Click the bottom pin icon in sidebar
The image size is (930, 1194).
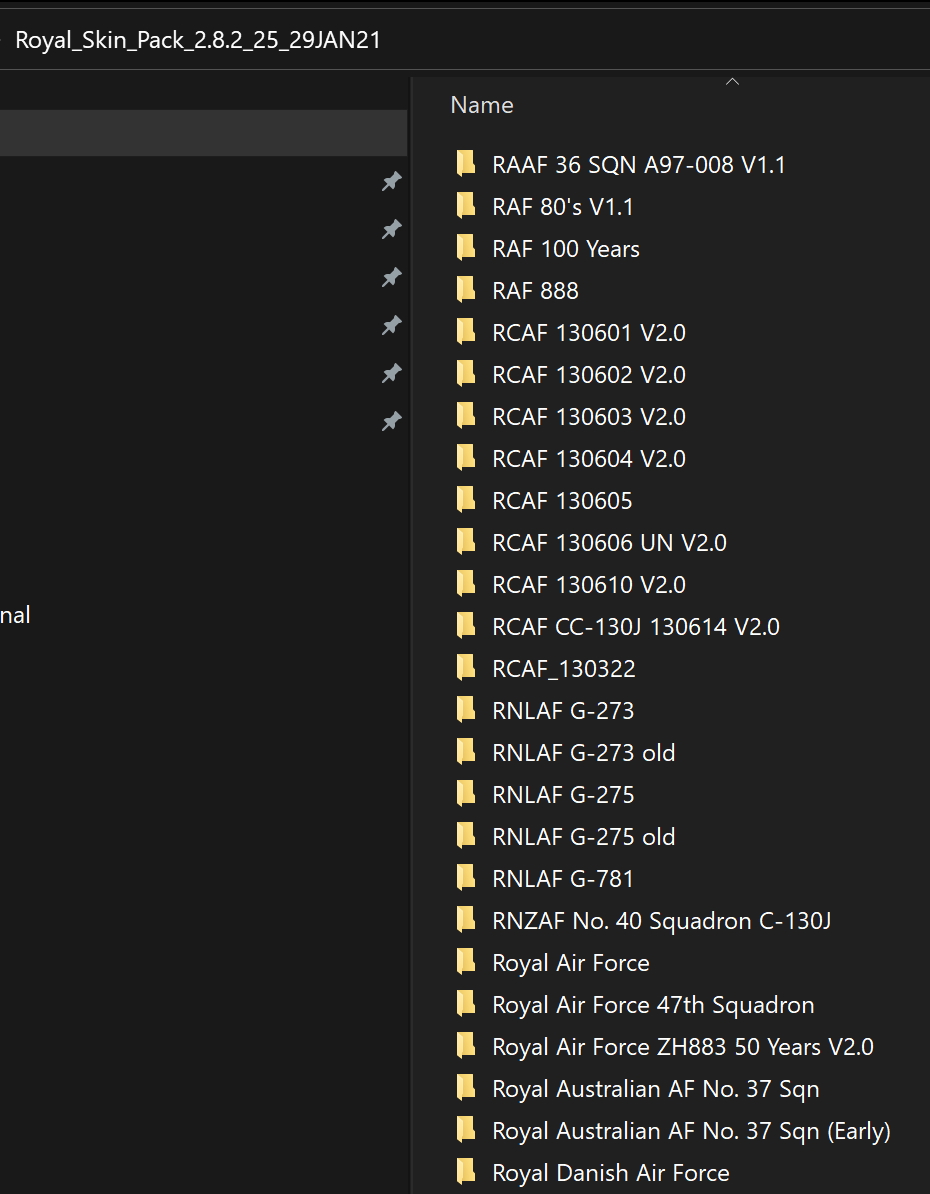click(x=391, y=421)
